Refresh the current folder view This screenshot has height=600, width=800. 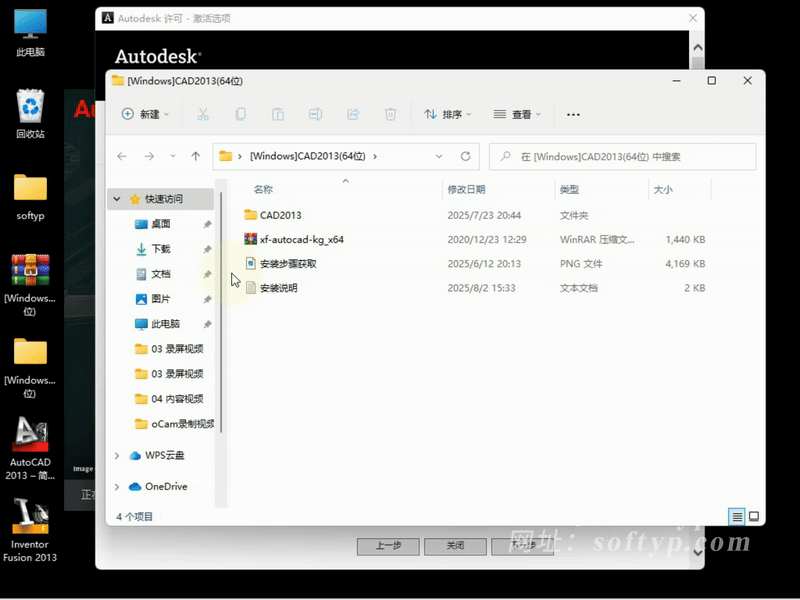tap(465, 156)
